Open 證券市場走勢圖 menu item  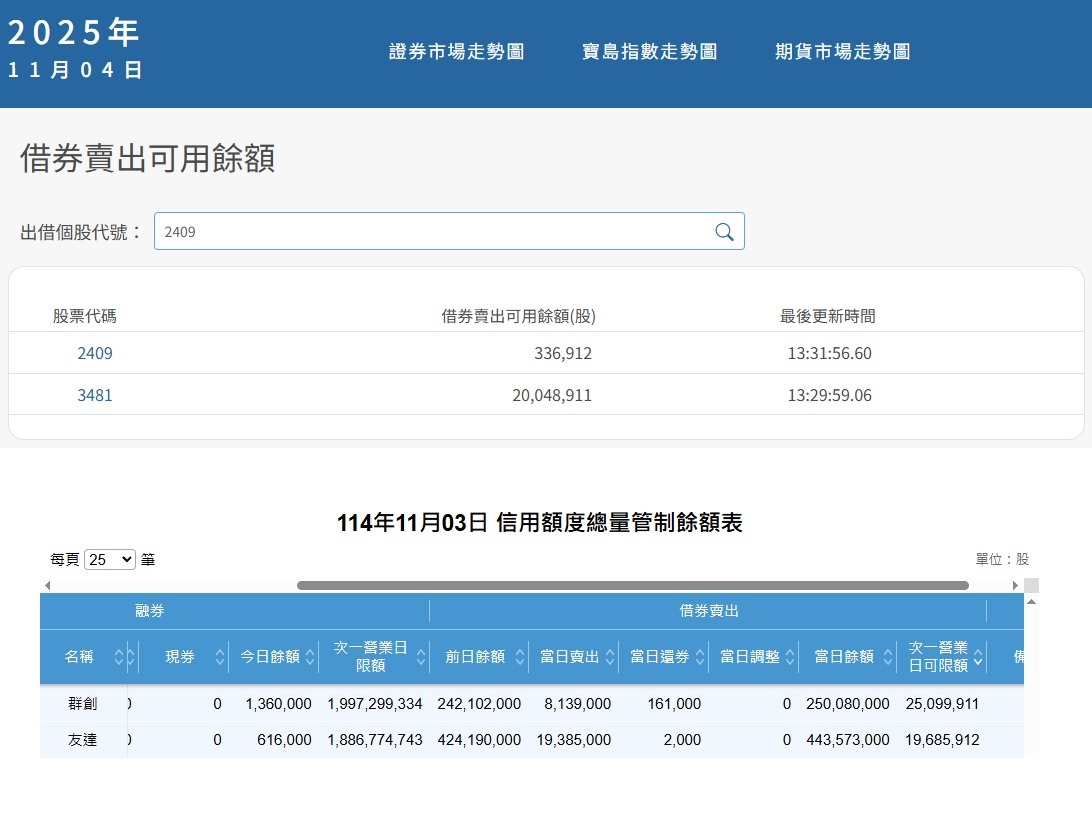pyautogui.click(x=456, y=52)
